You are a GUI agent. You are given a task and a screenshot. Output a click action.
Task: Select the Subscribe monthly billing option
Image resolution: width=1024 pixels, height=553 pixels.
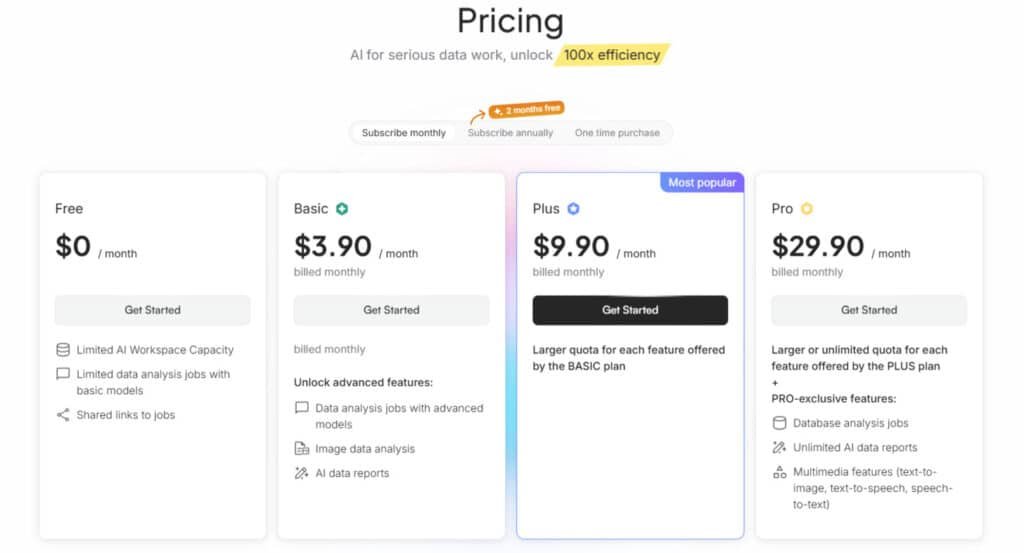(404, 133)
